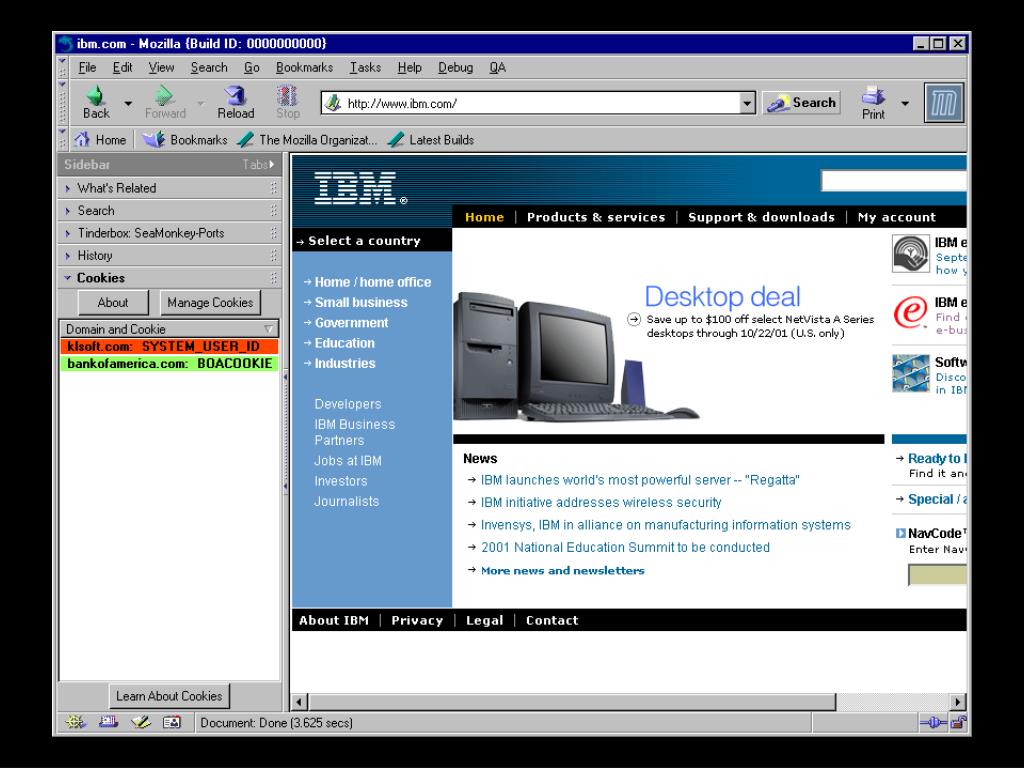Click the red e-business logo icon
1024x768 pixels.
[x=910, y=312]
